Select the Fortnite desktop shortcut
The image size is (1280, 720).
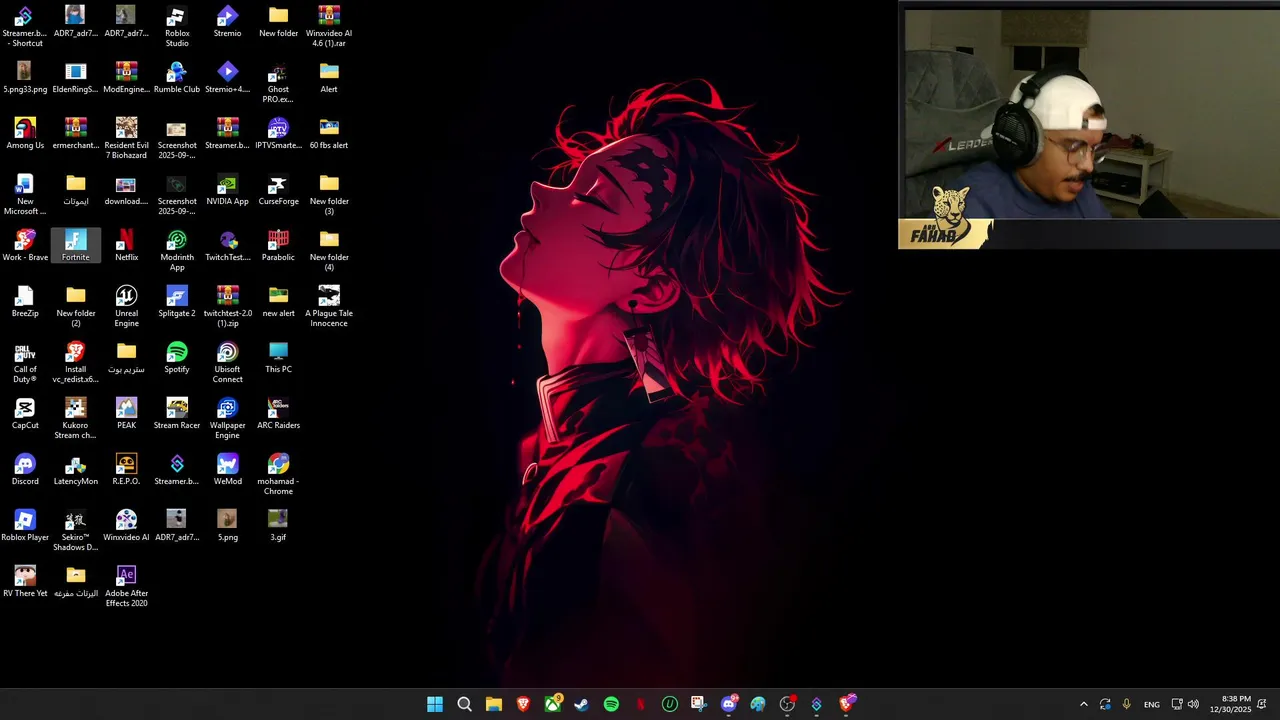point(76,246)
